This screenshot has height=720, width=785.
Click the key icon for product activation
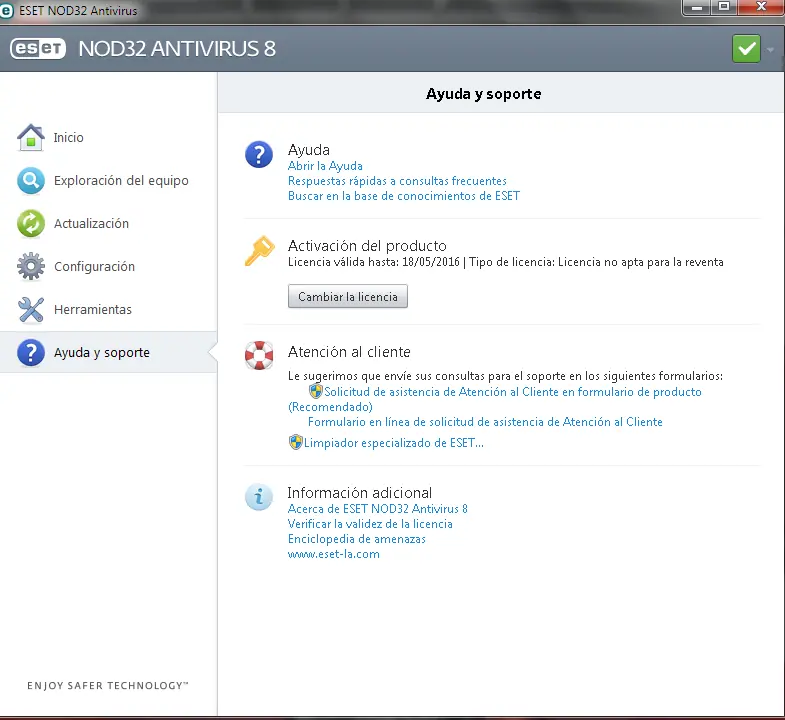tap(259, 250)
